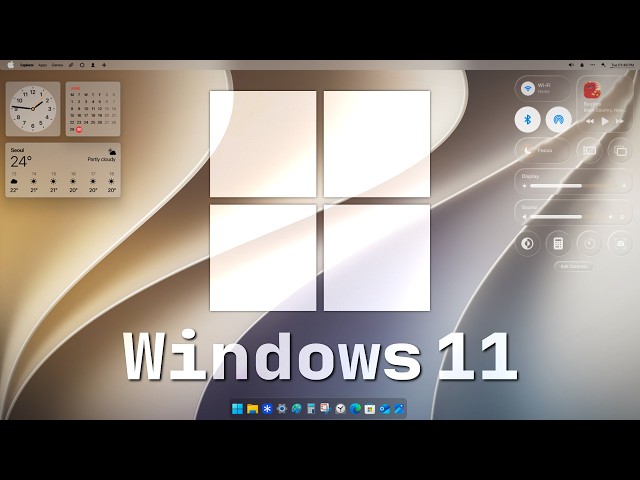Viewport: 640px width, 480px height.
Task: Open the Apps menu in top bar
Action: click(x=42, y=65)
